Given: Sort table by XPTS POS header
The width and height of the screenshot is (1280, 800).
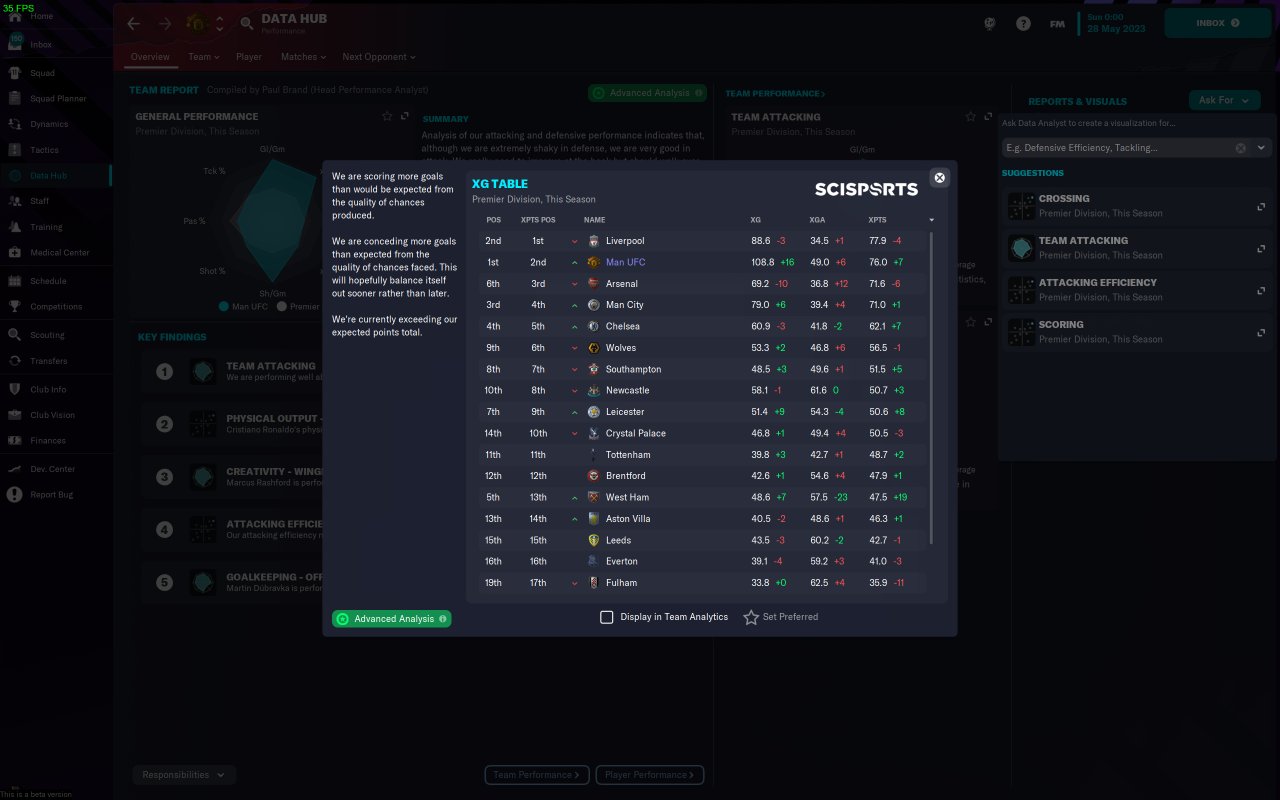Looking at the screenshot, I should [x=538, y=220].
